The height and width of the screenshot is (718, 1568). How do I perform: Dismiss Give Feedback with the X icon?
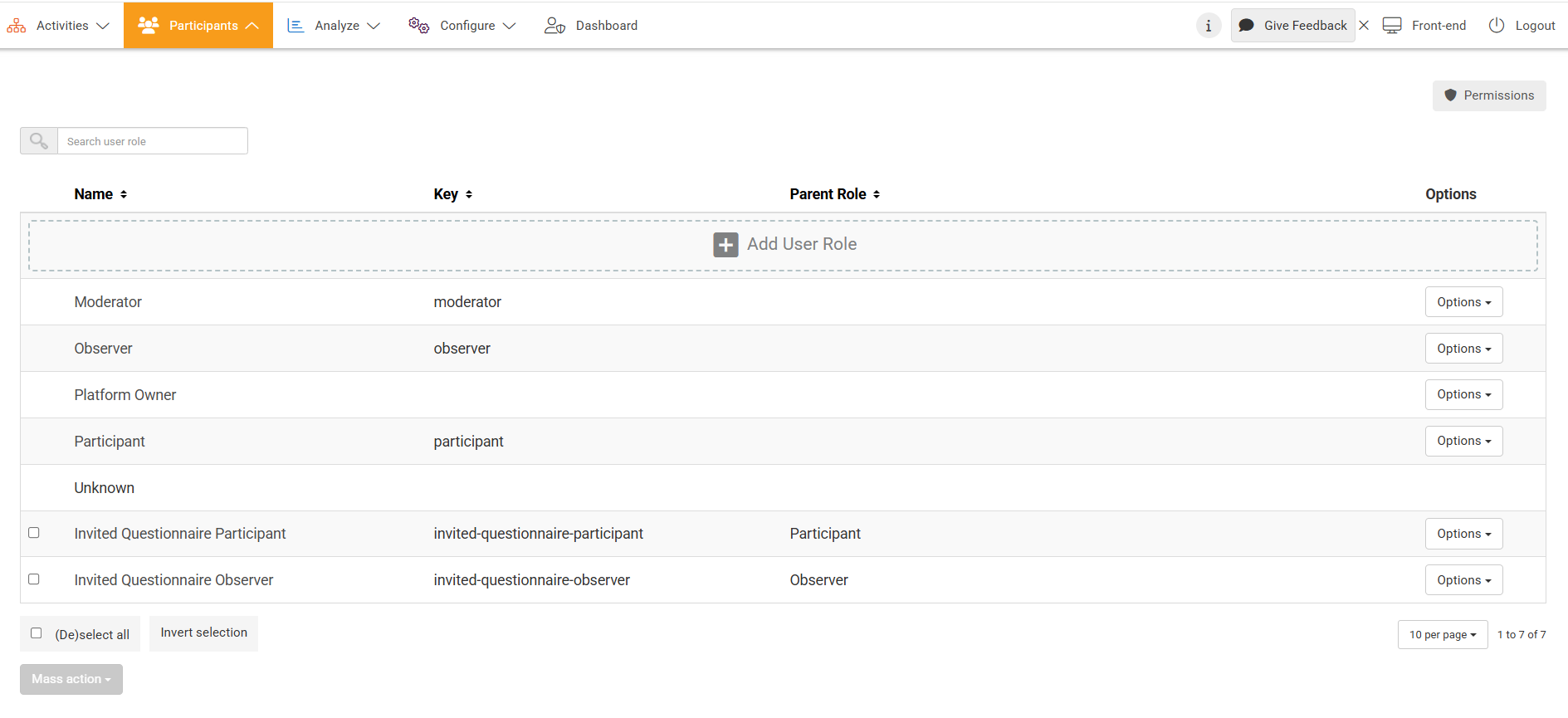pos(1364,26)
